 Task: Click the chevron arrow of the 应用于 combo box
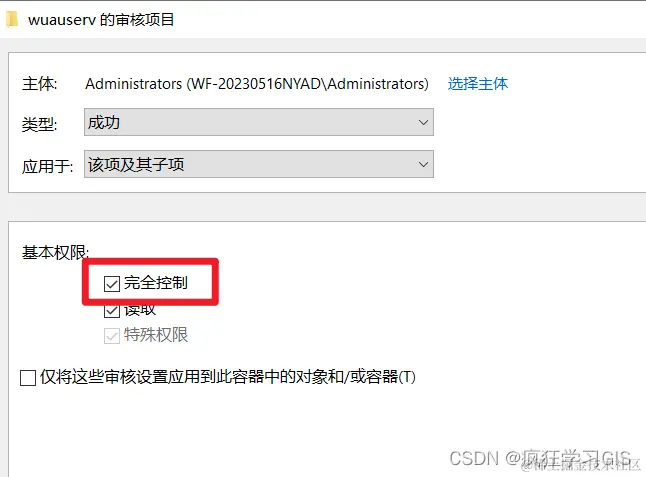[x=423, y=164]
